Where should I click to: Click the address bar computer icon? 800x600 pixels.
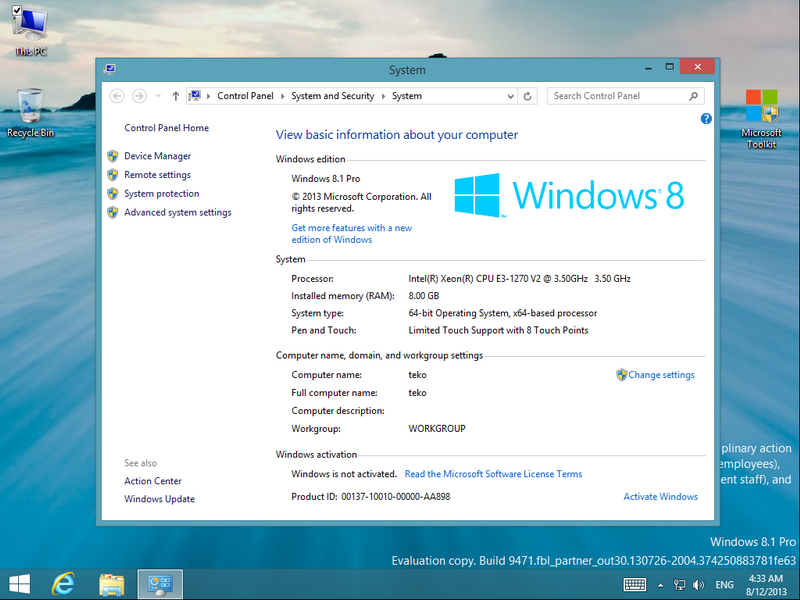point(195,95)
